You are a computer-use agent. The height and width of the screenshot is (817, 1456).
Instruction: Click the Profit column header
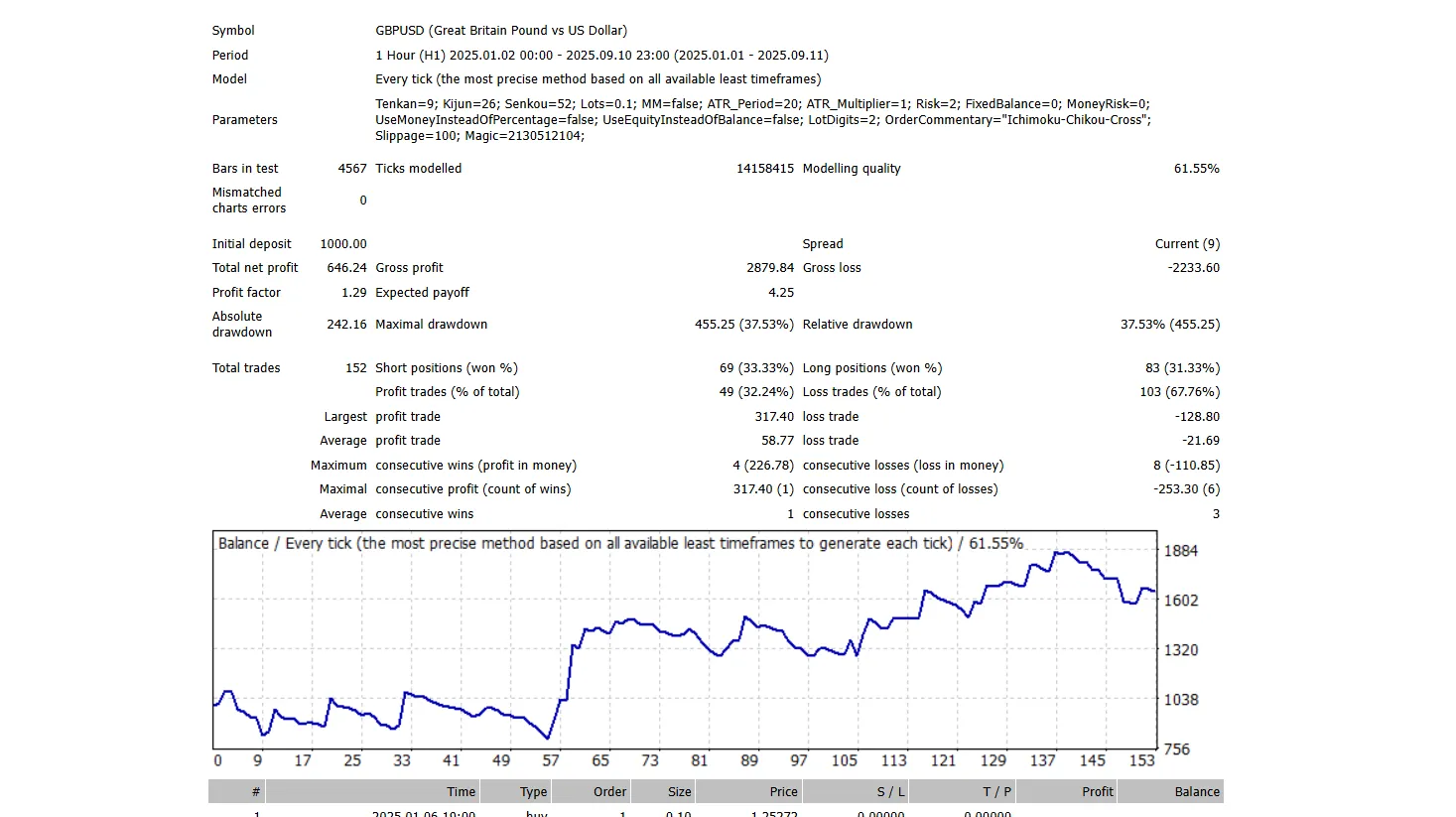point(1098,791)
